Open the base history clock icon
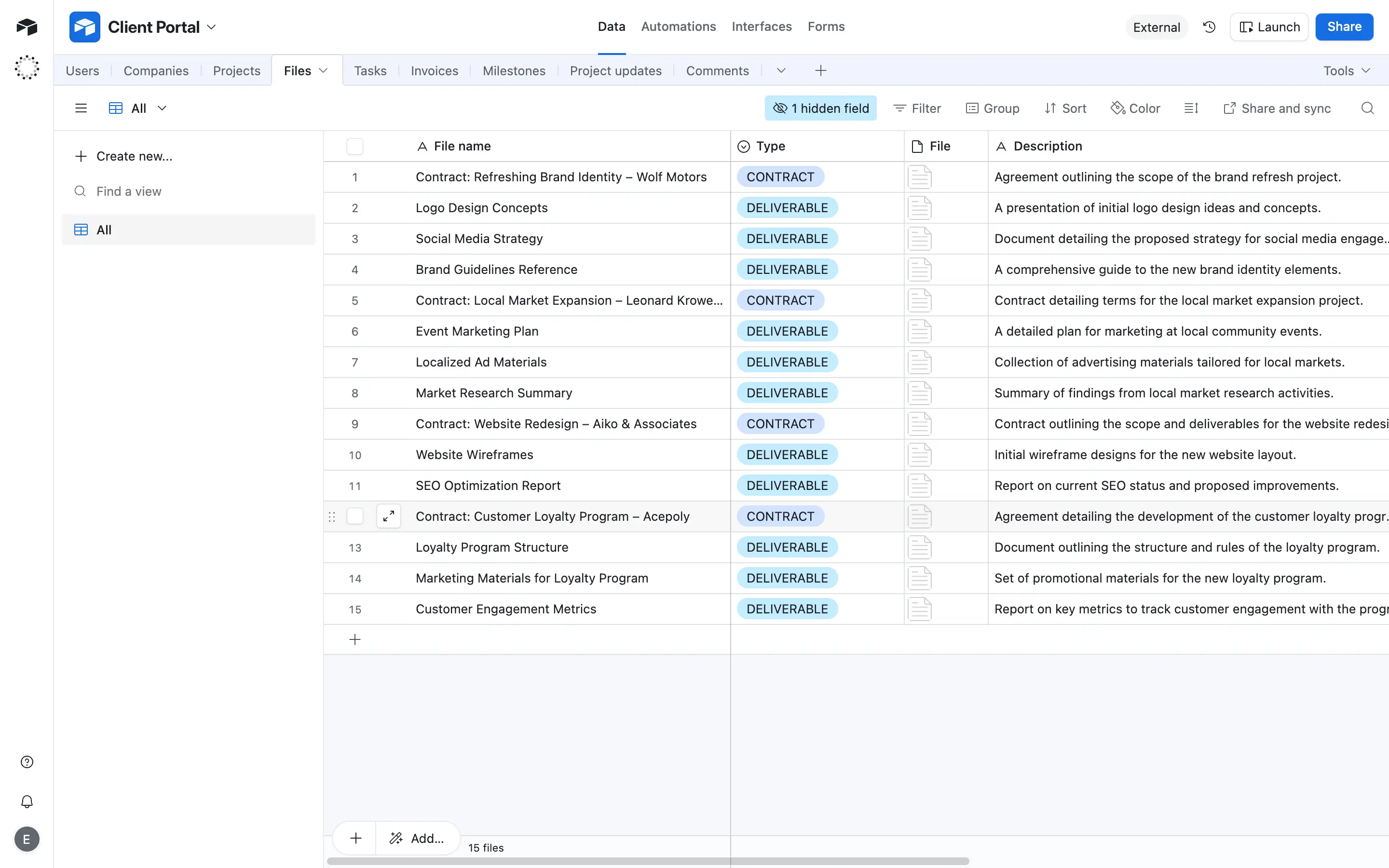Viewport: 1389px width, 868px height. pyautogui.click(x=1209, y=27)
